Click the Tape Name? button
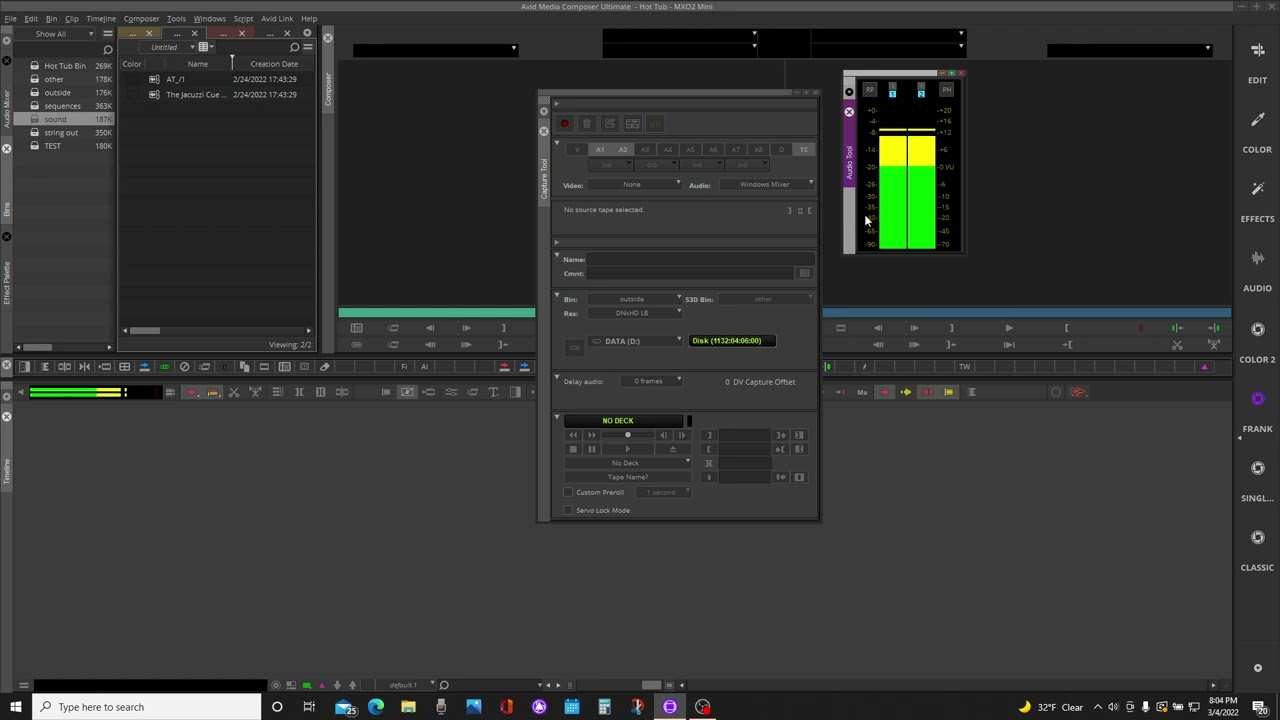1280x720 pixels. tap(627, 477)
